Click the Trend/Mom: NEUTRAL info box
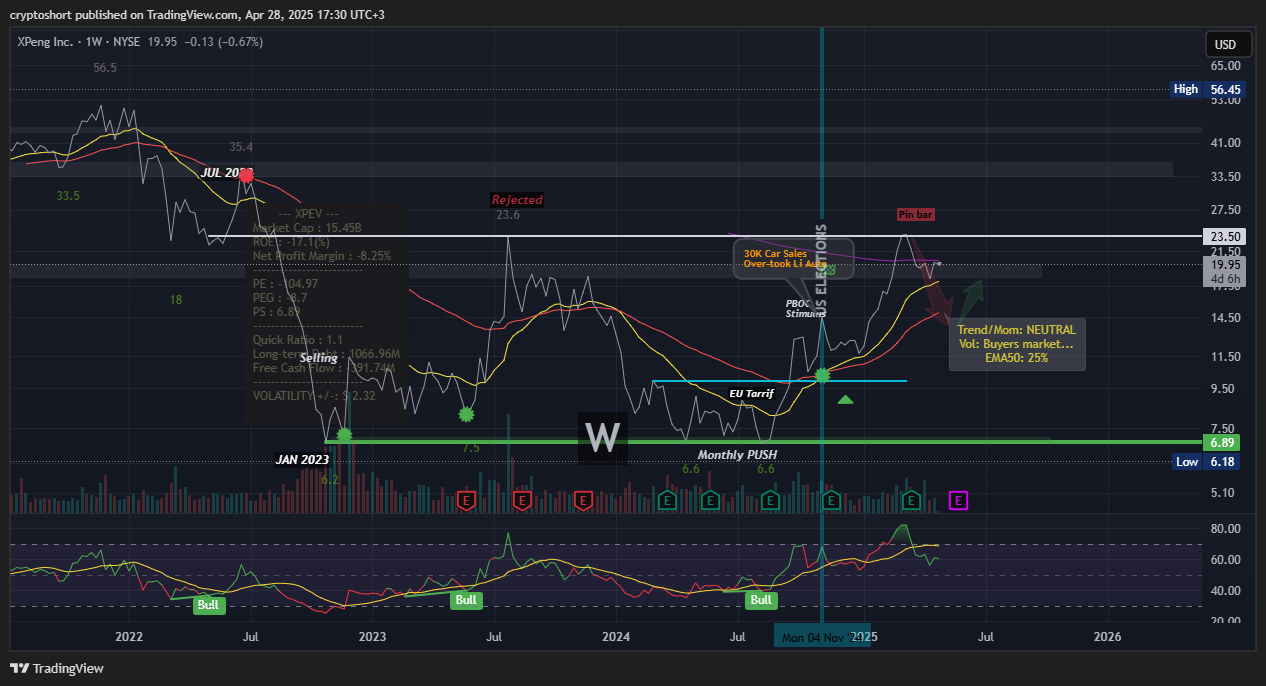The image size is (1266, 686). [x=1016, y=344]
